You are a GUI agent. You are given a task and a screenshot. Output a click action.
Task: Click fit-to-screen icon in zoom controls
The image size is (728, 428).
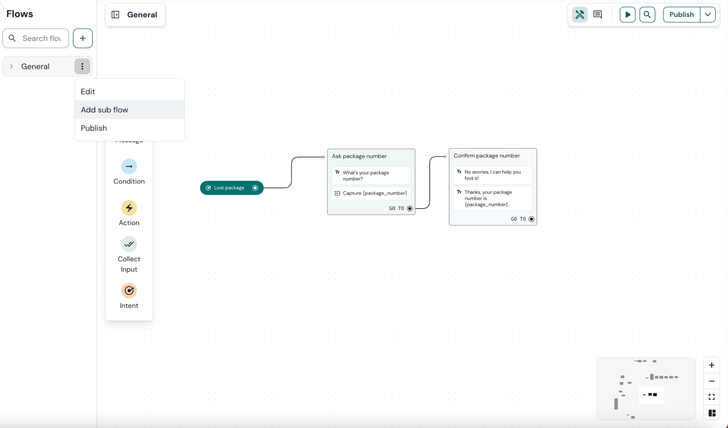712,397
